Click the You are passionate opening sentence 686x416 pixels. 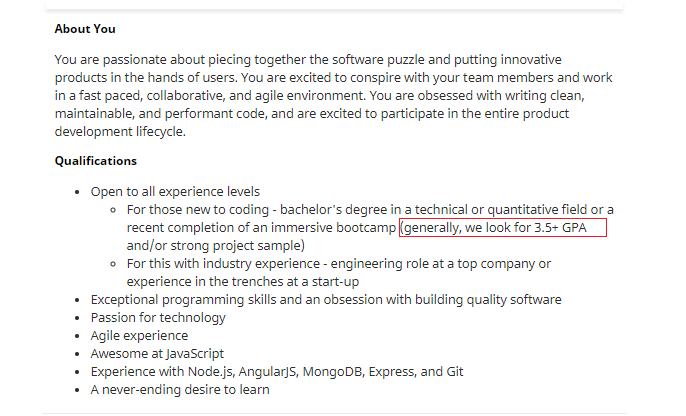coord(308,59)
